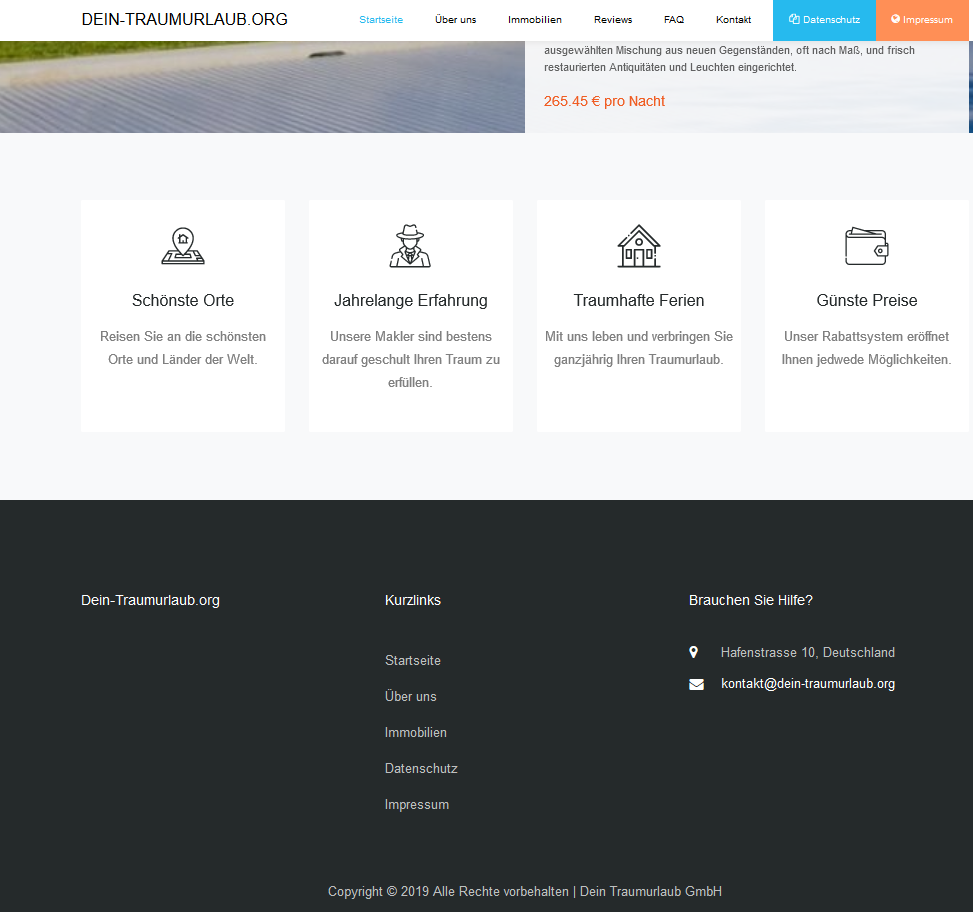Click the map pin icon above Schönste Orte
The width and height of the screenshot is (973, 912).
click(183, 246)
